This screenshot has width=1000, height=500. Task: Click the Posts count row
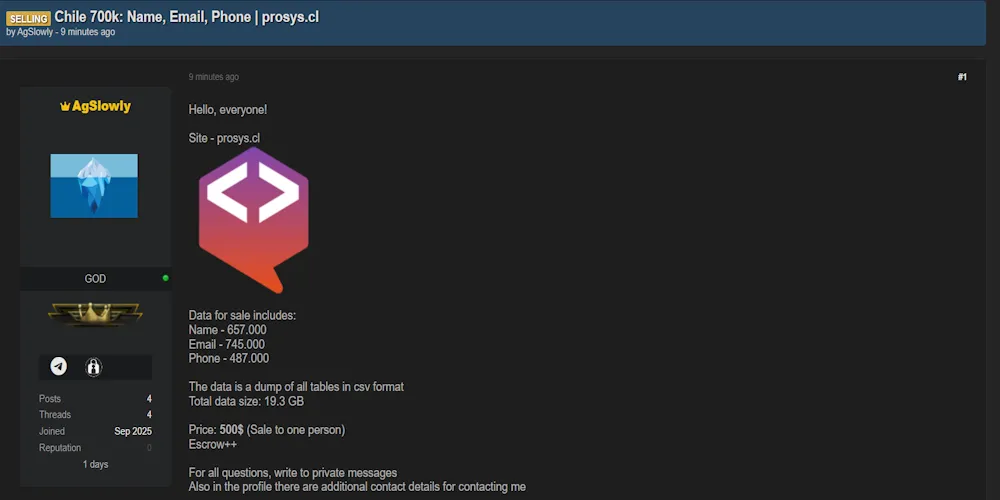click(95, 399)
